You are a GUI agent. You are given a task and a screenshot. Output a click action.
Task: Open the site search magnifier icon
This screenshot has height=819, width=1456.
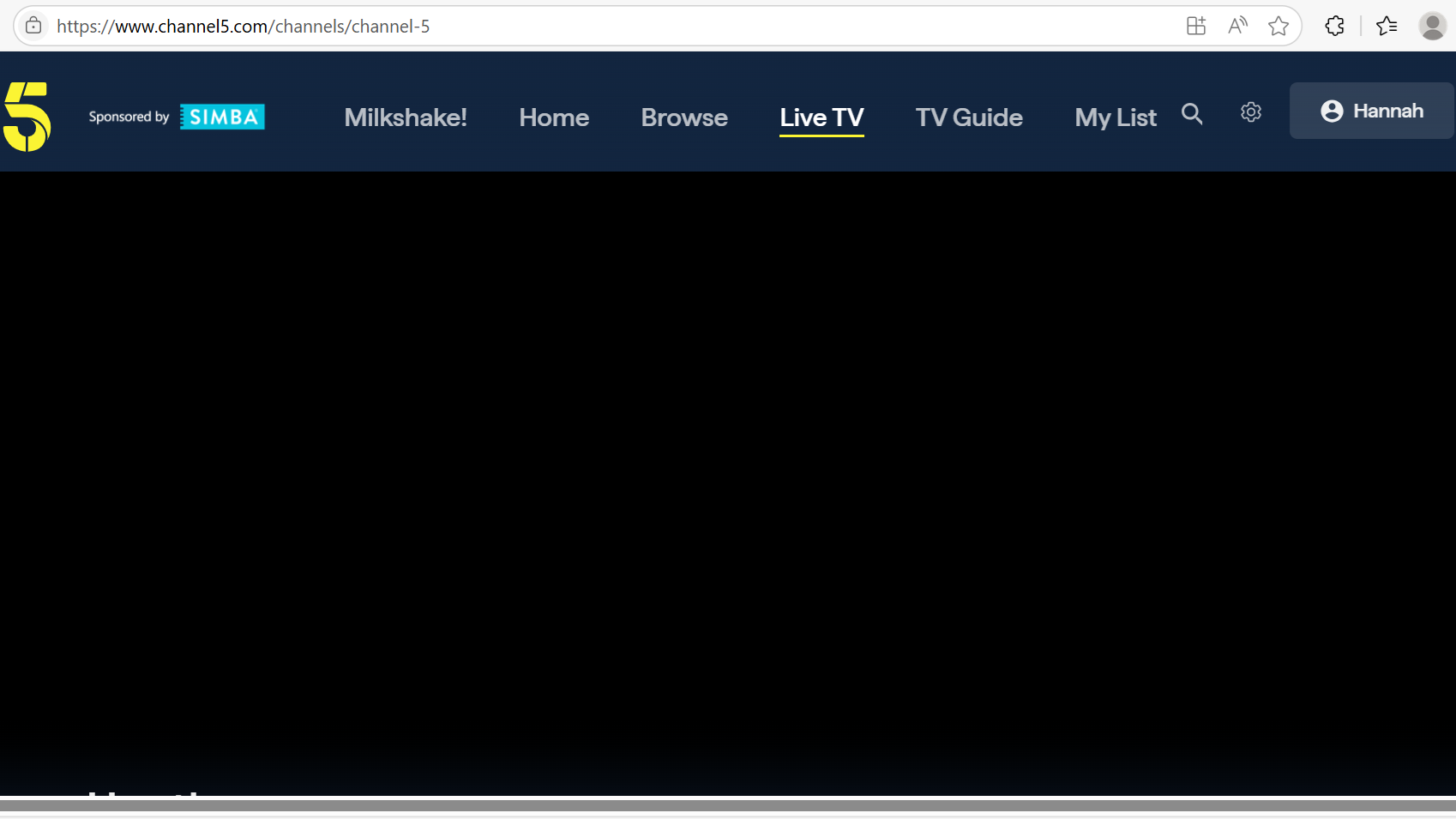tap(1192, 114)
